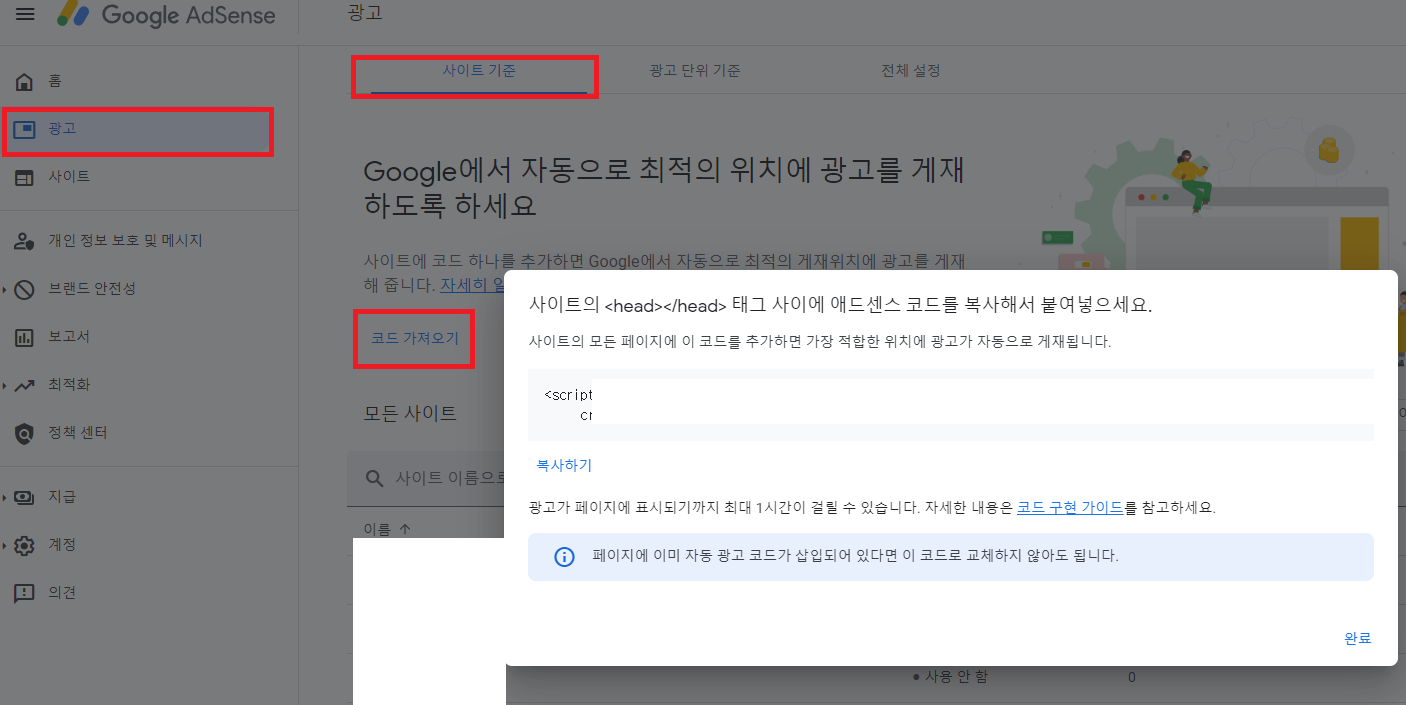
Task: Click the 최적화 trend arrow icon
Action: pyautogui.click(x=25, y=385)
